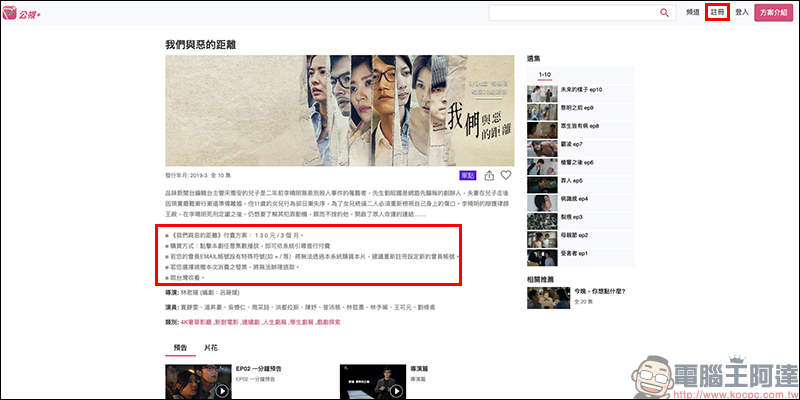
Task: Click the purple 單點 badge
Action: [x=468, y=176]
